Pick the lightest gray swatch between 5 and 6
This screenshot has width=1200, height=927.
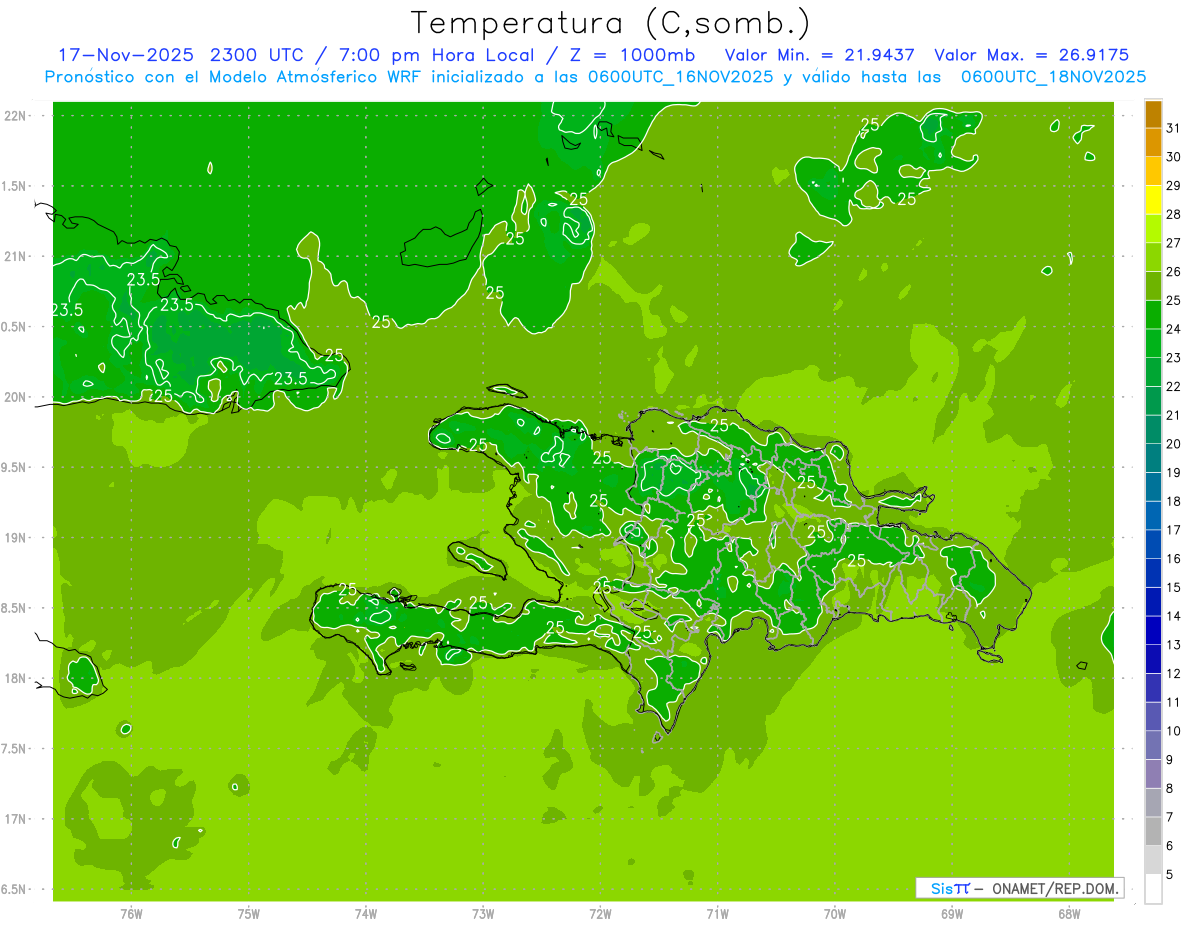pyautogui.click(x=1153, y=860)
